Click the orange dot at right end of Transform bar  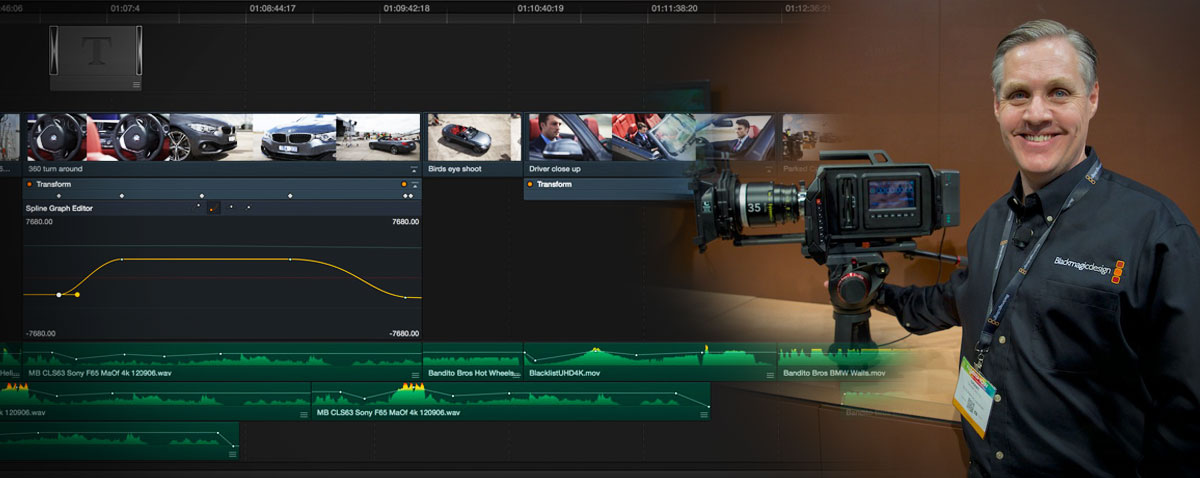(404, 185)
